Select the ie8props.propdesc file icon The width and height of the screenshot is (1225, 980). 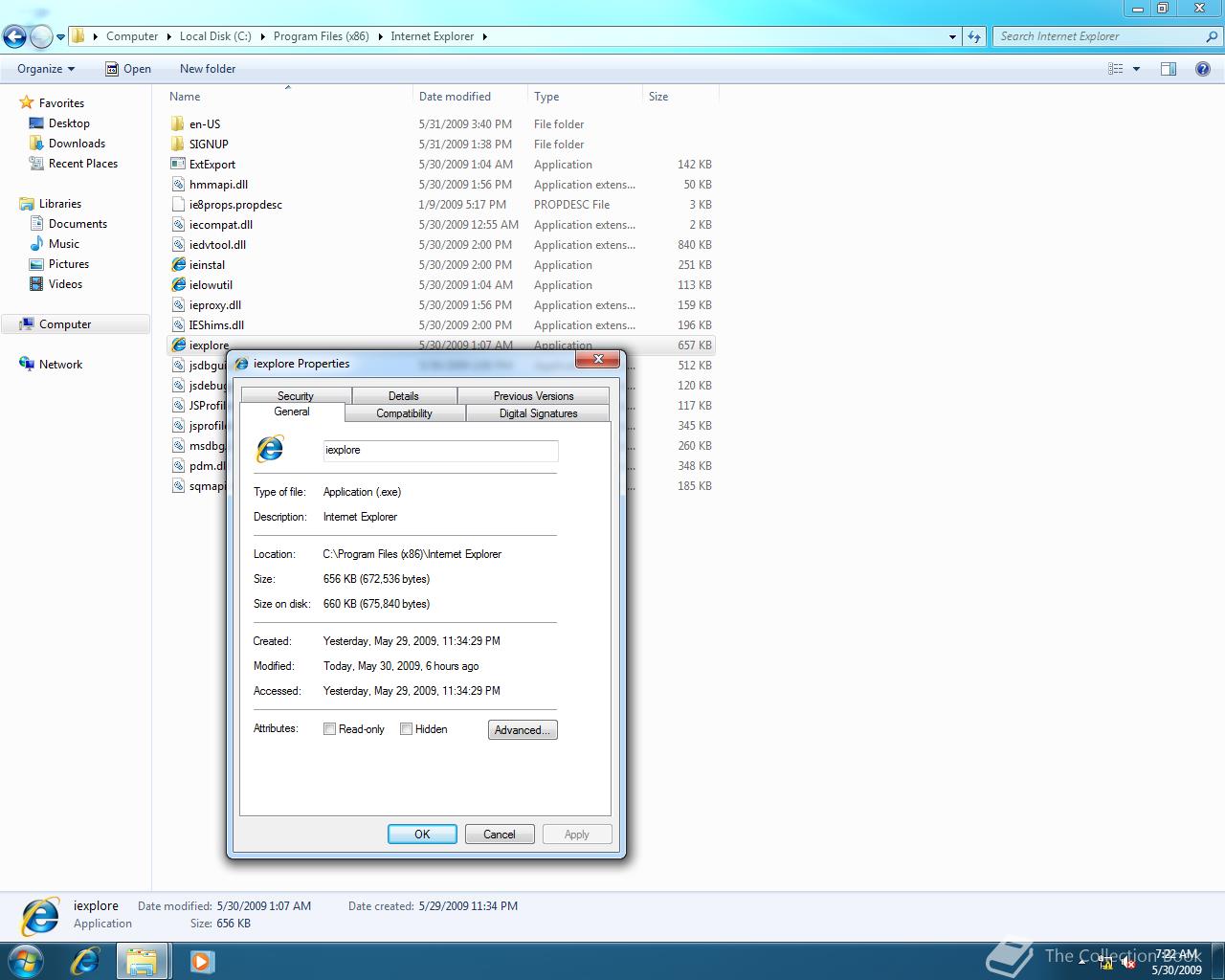(178, 205)
